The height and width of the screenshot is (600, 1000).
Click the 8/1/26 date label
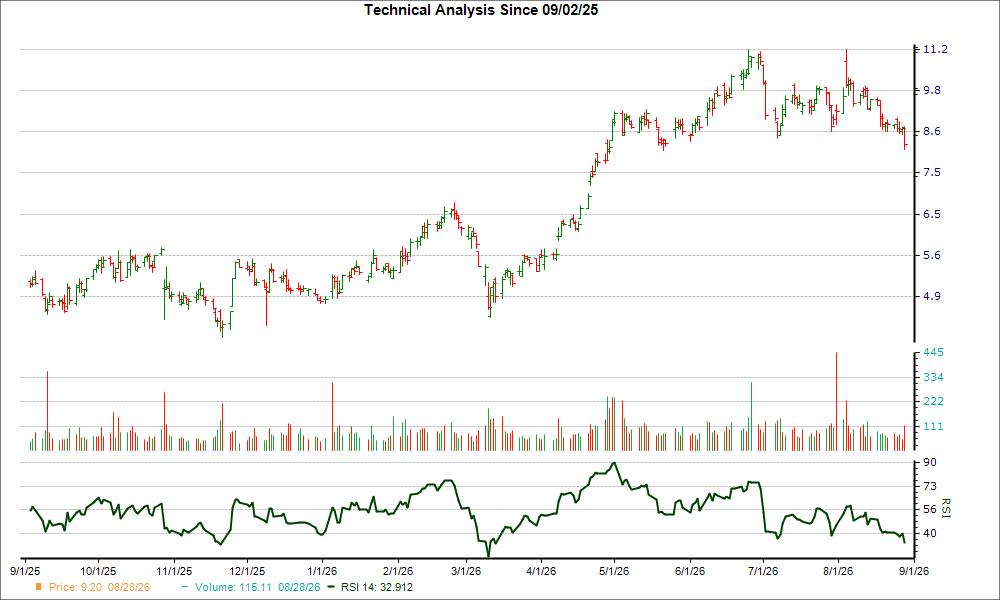pos(837,571)
